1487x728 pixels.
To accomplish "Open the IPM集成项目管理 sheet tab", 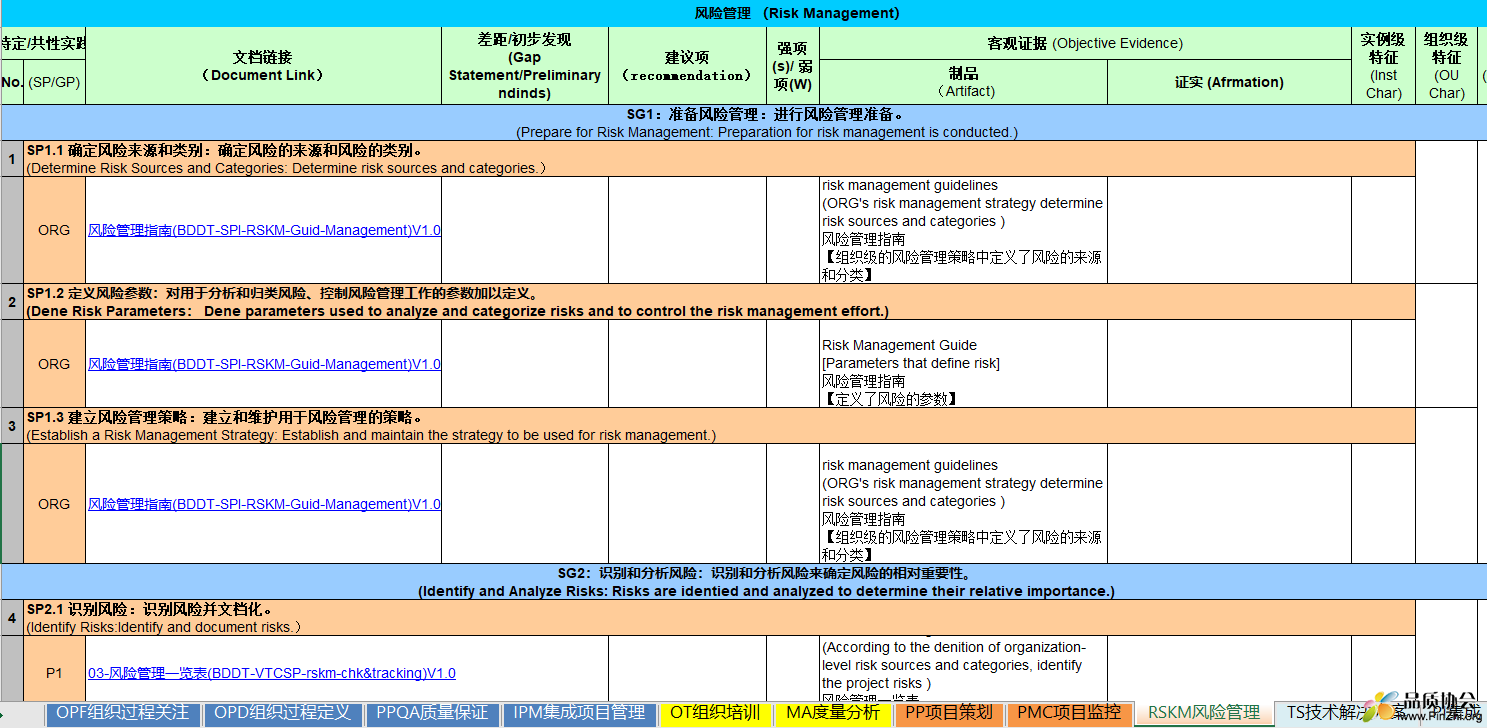I will [x=579, y=713].
